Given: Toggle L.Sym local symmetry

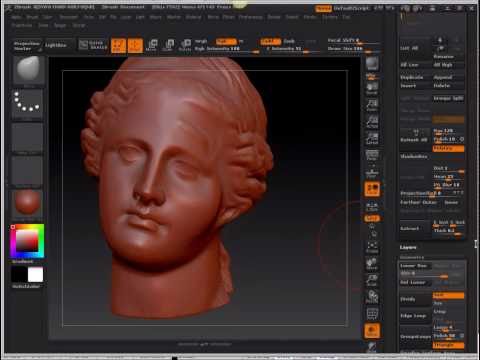Looking at the screenshot, I should (x=372, y=206).
